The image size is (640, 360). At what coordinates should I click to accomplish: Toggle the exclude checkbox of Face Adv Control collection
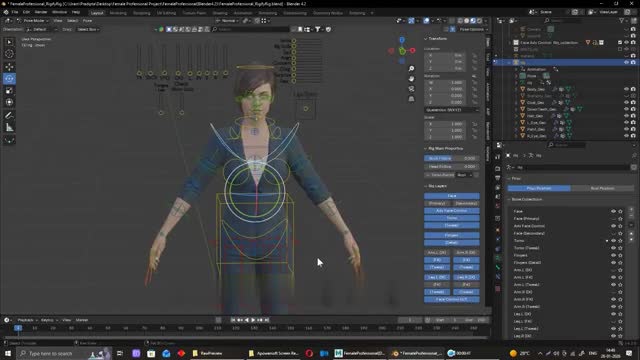pos(620,42)
